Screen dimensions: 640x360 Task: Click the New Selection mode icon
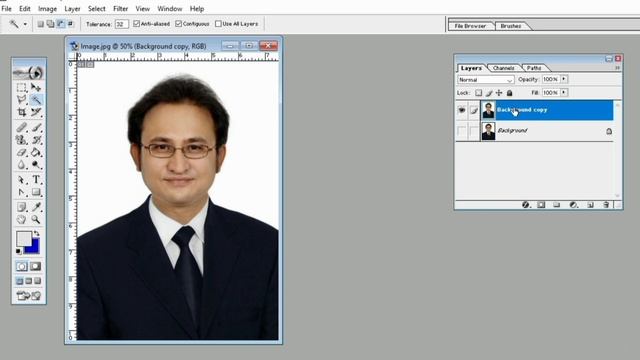point(40,24)
